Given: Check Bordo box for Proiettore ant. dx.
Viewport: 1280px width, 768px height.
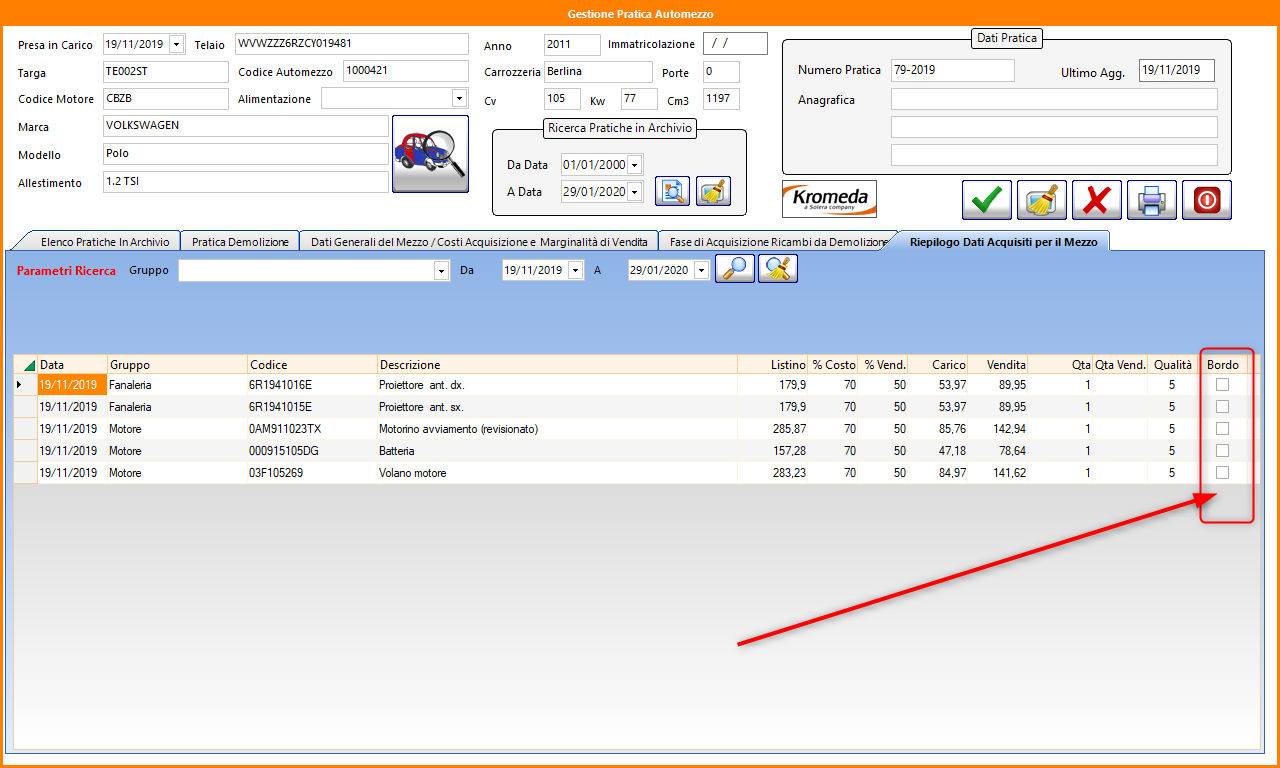Looking at the screenshot, I should click(x=1222, y=385).
